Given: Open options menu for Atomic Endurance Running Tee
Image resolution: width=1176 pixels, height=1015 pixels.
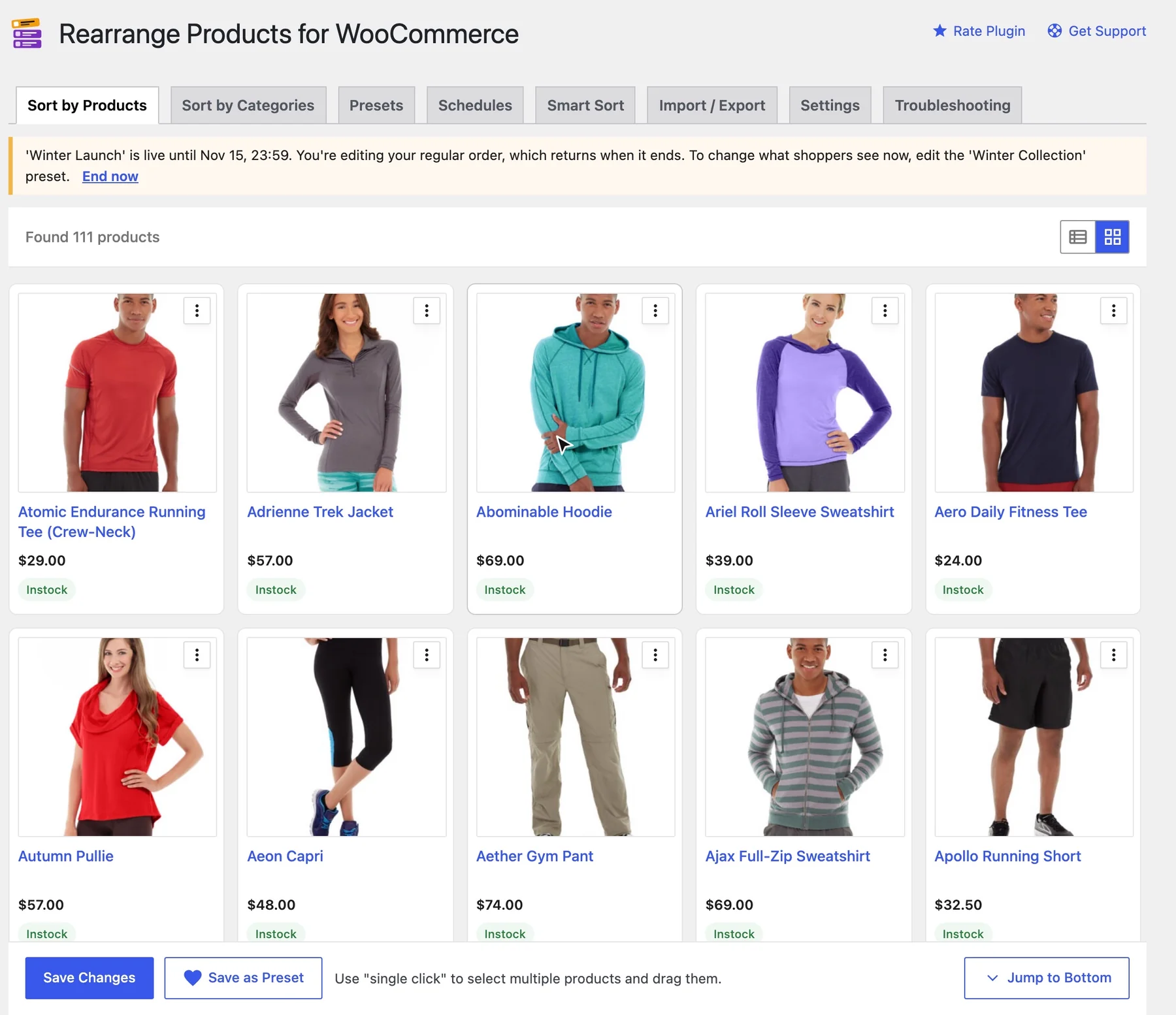Looking at the screenshot, I should click(197, 311).
